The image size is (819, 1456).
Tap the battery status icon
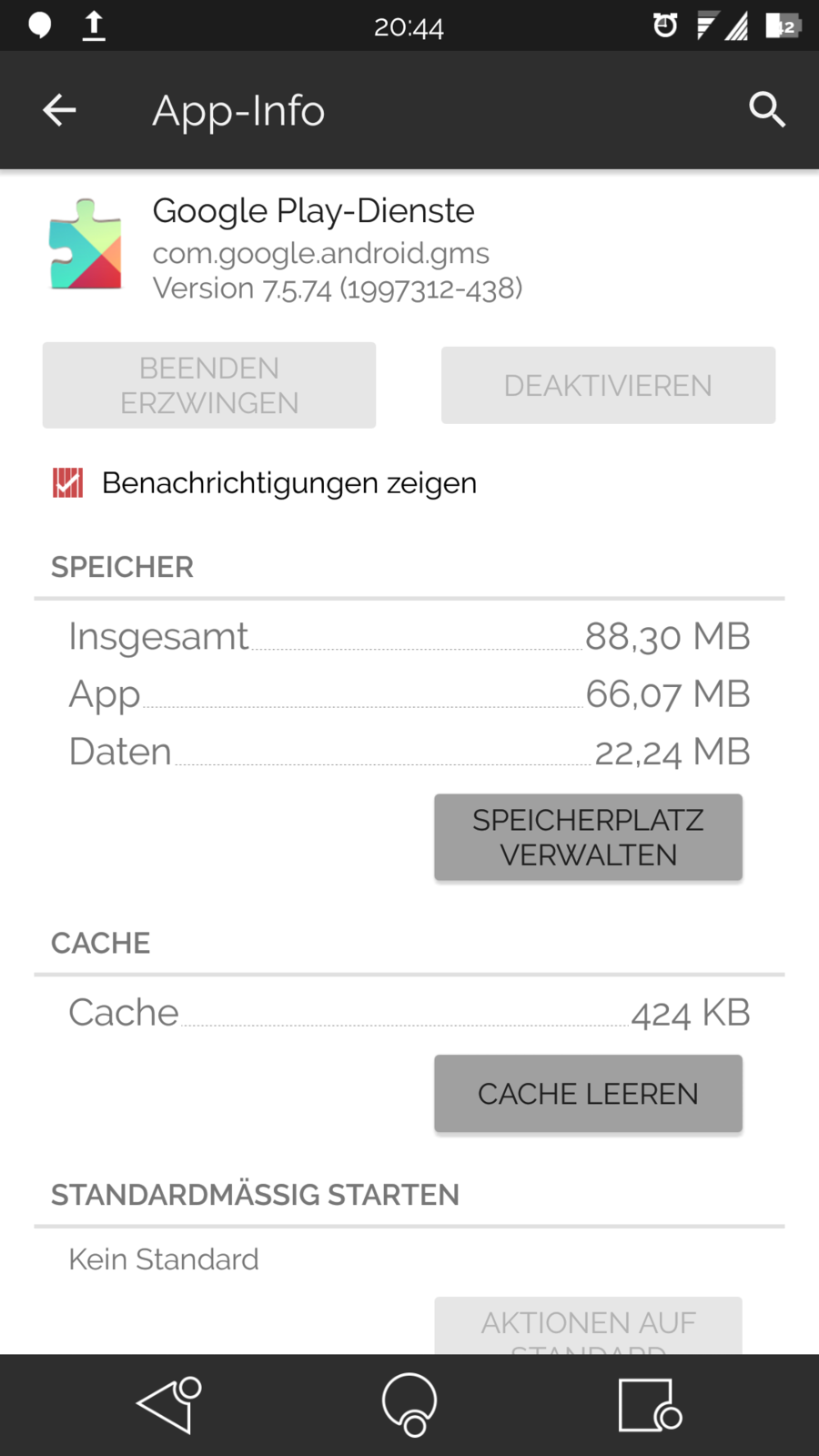pyautogui.click(x=782, y=25)
